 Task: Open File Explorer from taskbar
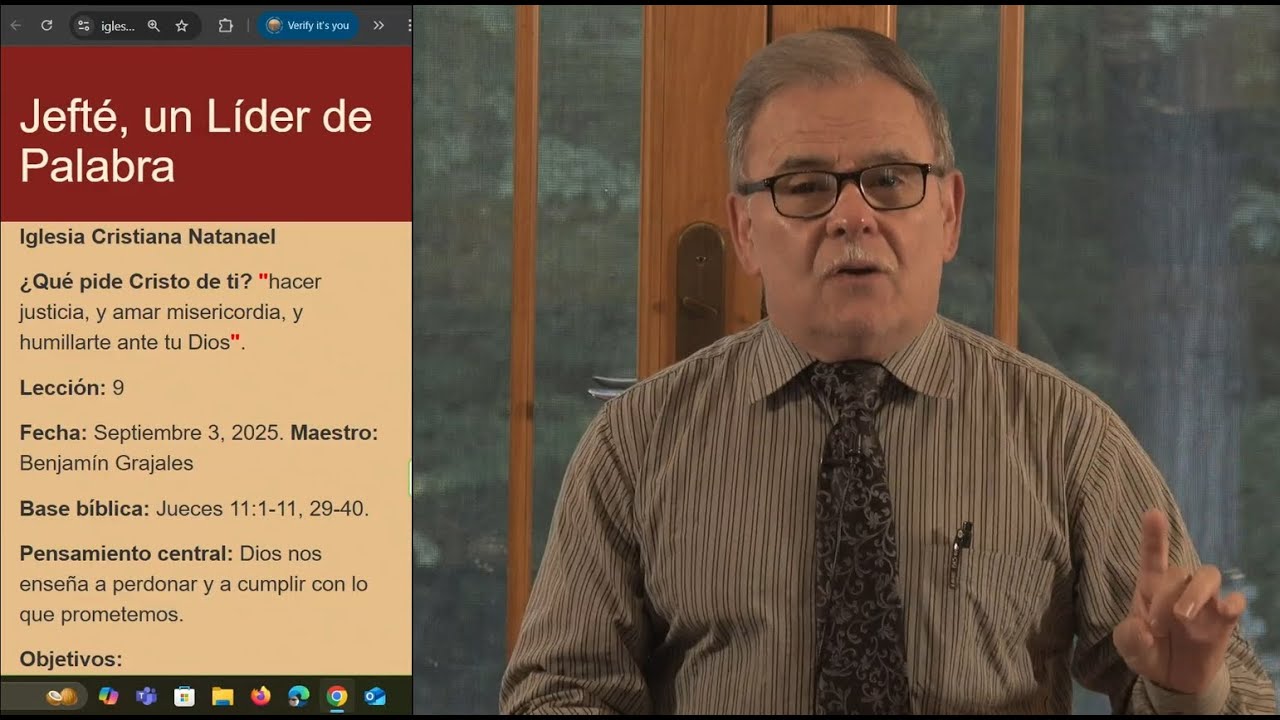[x=222, y=697]
